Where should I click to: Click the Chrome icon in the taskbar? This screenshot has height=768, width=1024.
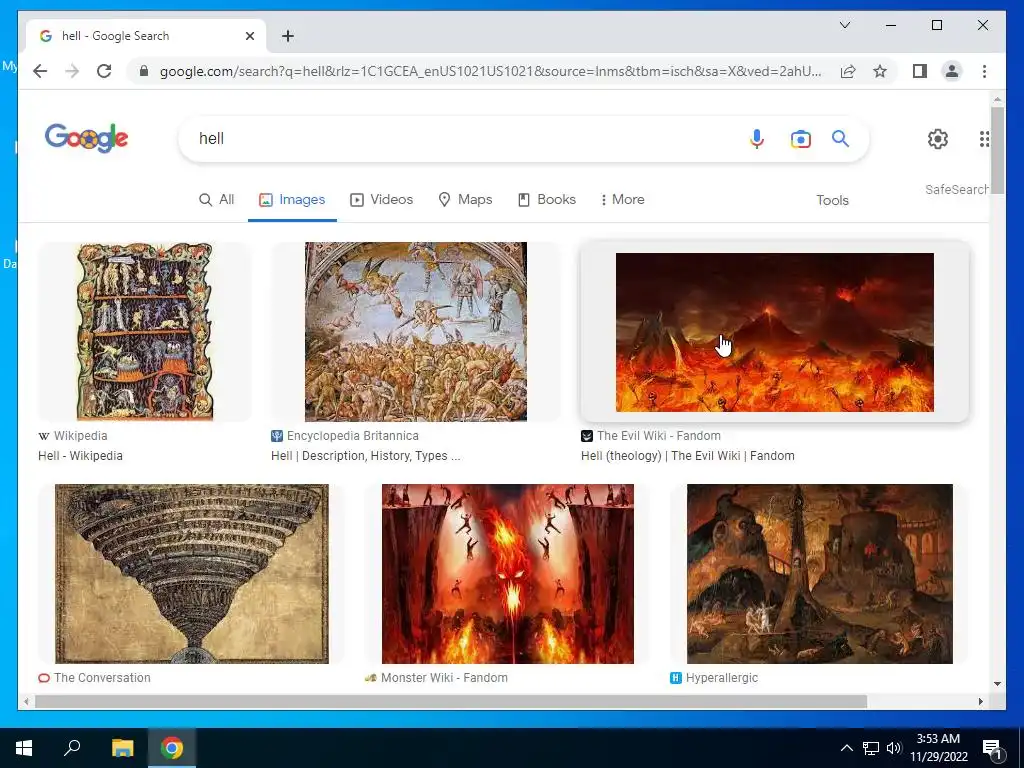tap(172, 748)
